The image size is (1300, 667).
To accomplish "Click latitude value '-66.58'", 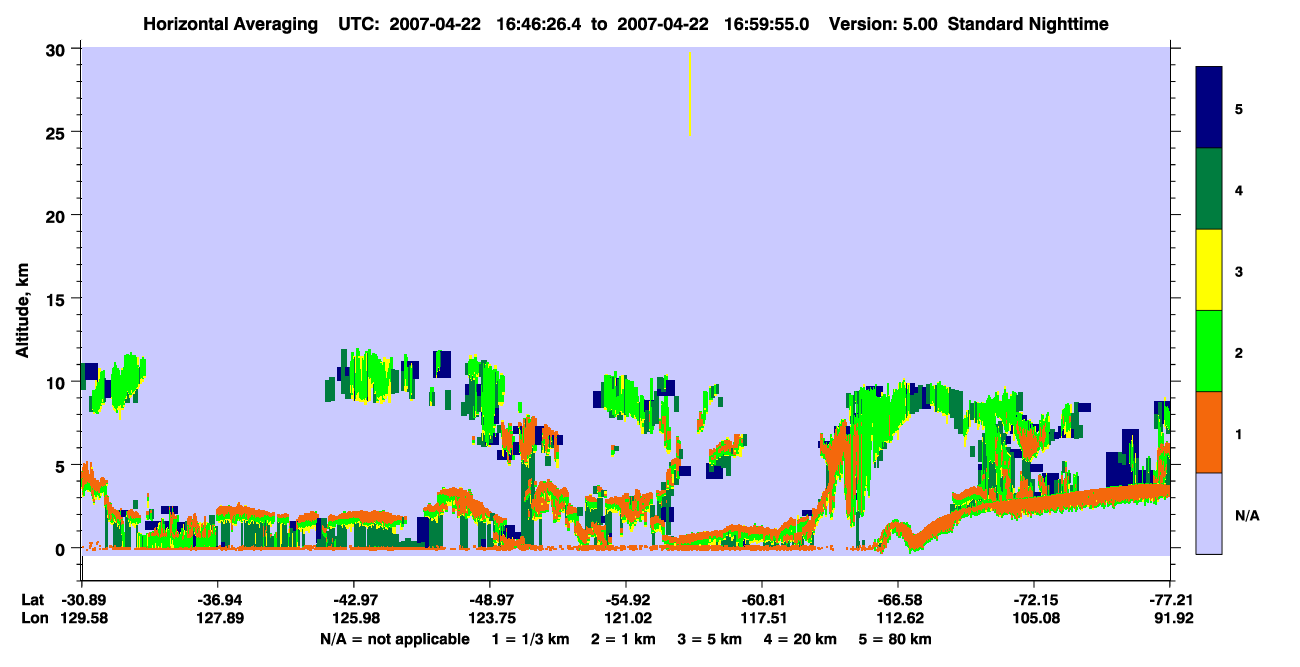I will point(898,600).
